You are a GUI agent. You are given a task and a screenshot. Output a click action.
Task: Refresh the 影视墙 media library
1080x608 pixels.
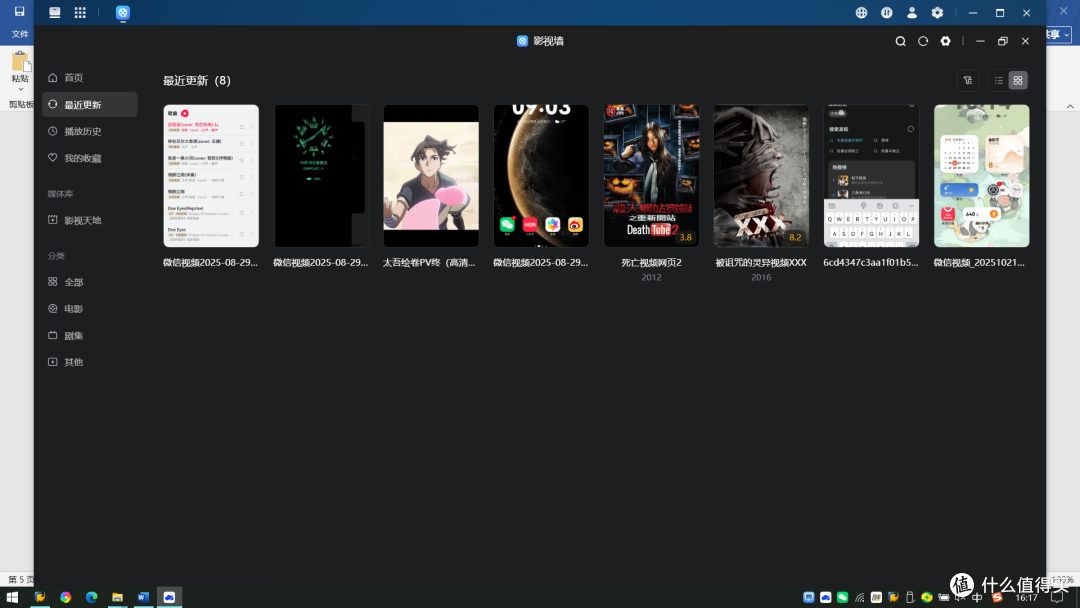[x=923, y=41]
